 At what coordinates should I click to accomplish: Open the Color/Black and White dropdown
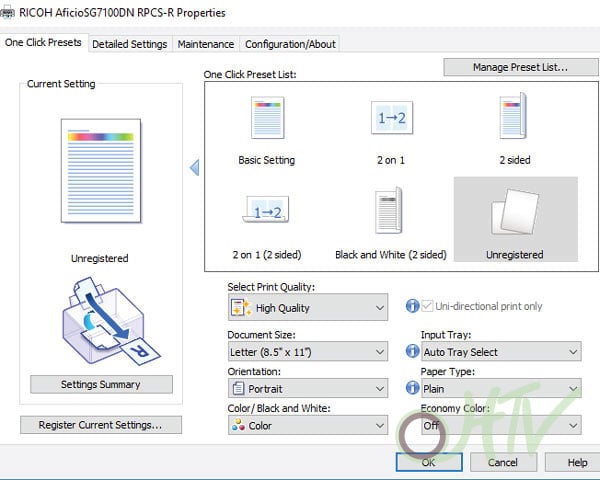[308, 425]
